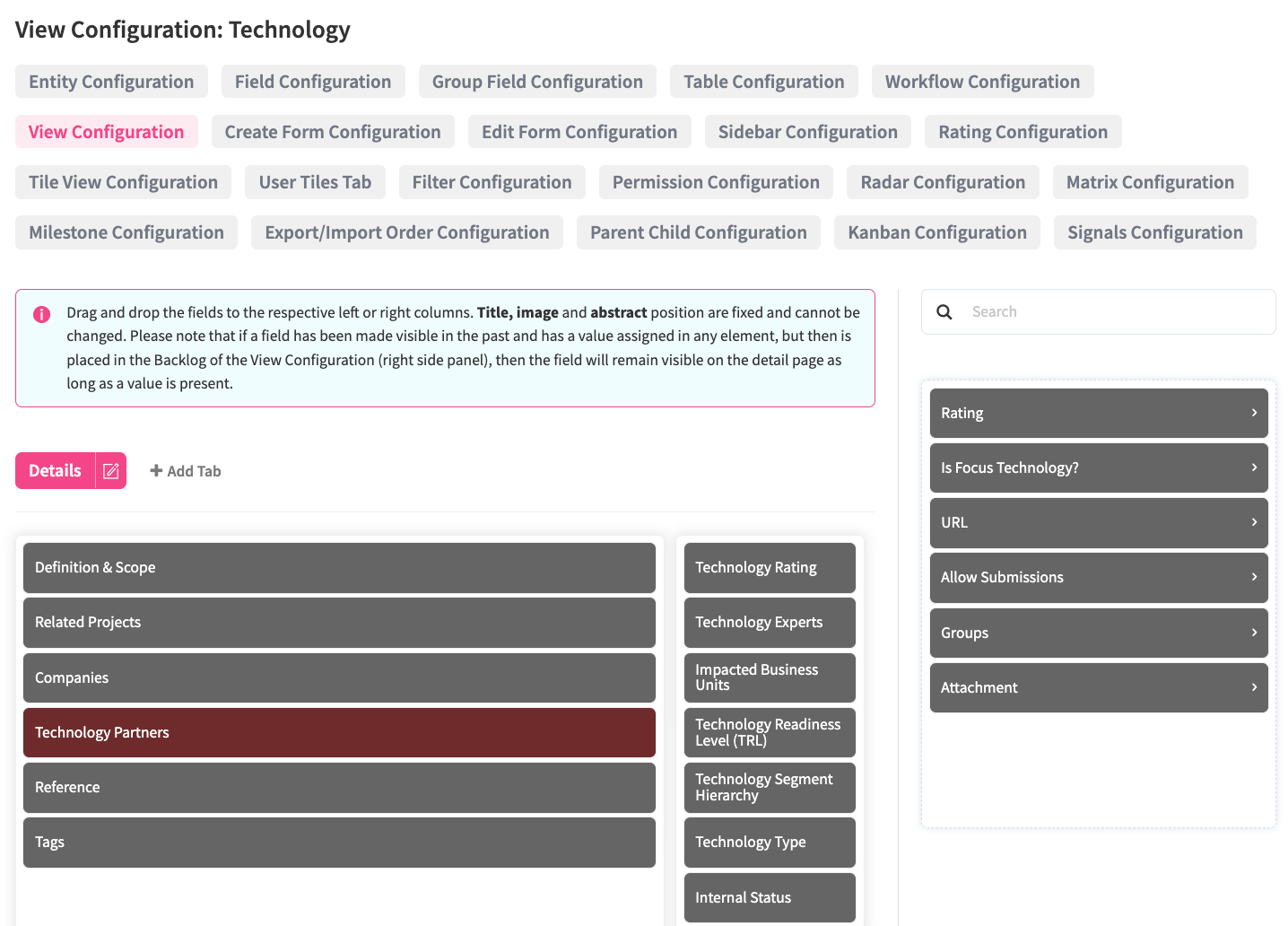The width and height of the screenshot is (1288, 926).
Task: Open the Workflow Configuration tab
Action: [982, 82]
